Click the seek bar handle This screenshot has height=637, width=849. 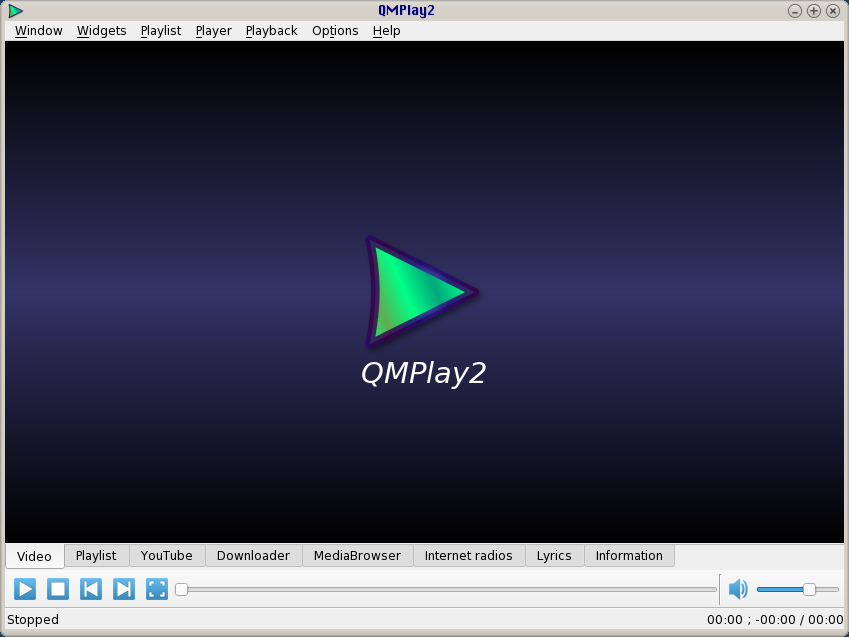coord(181,589)
